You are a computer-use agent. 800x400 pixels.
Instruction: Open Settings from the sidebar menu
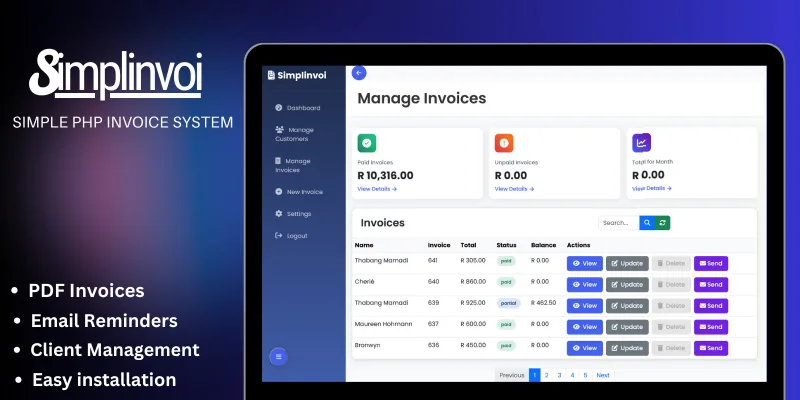(x=293, y=214)
